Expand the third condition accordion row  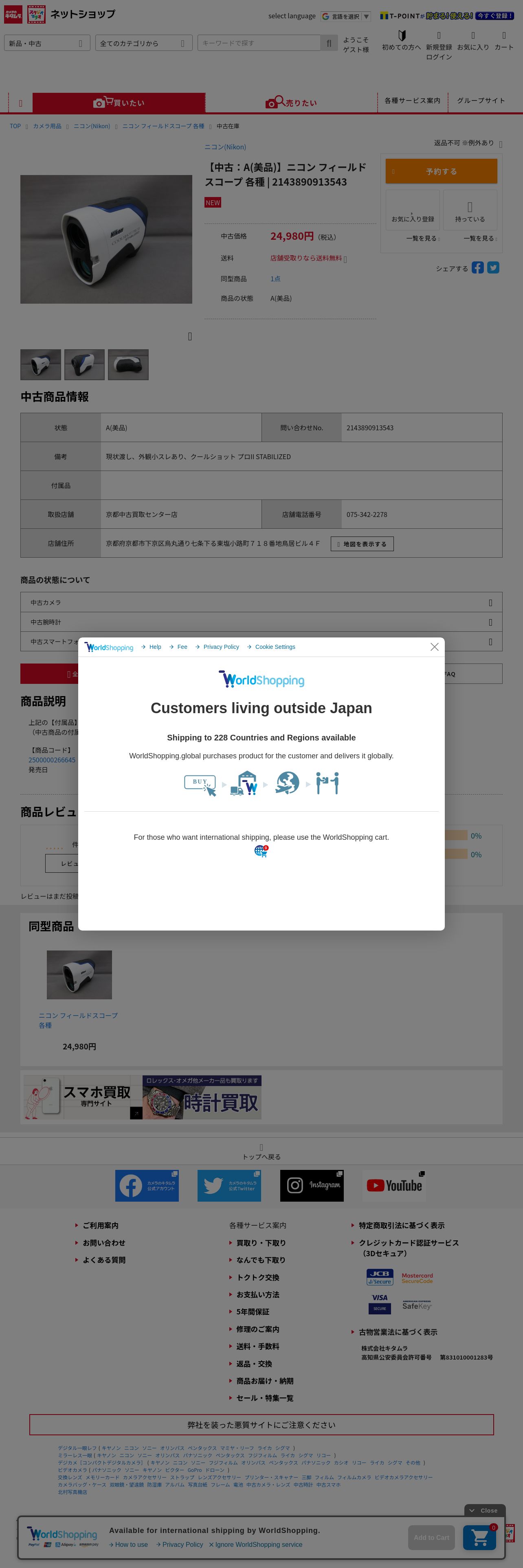pos(261,642)
